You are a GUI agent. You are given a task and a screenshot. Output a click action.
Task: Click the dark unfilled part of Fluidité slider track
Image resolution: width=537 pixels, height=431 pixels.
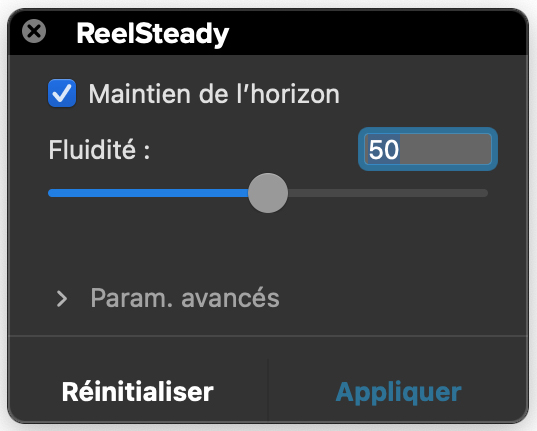click(388, 193)
